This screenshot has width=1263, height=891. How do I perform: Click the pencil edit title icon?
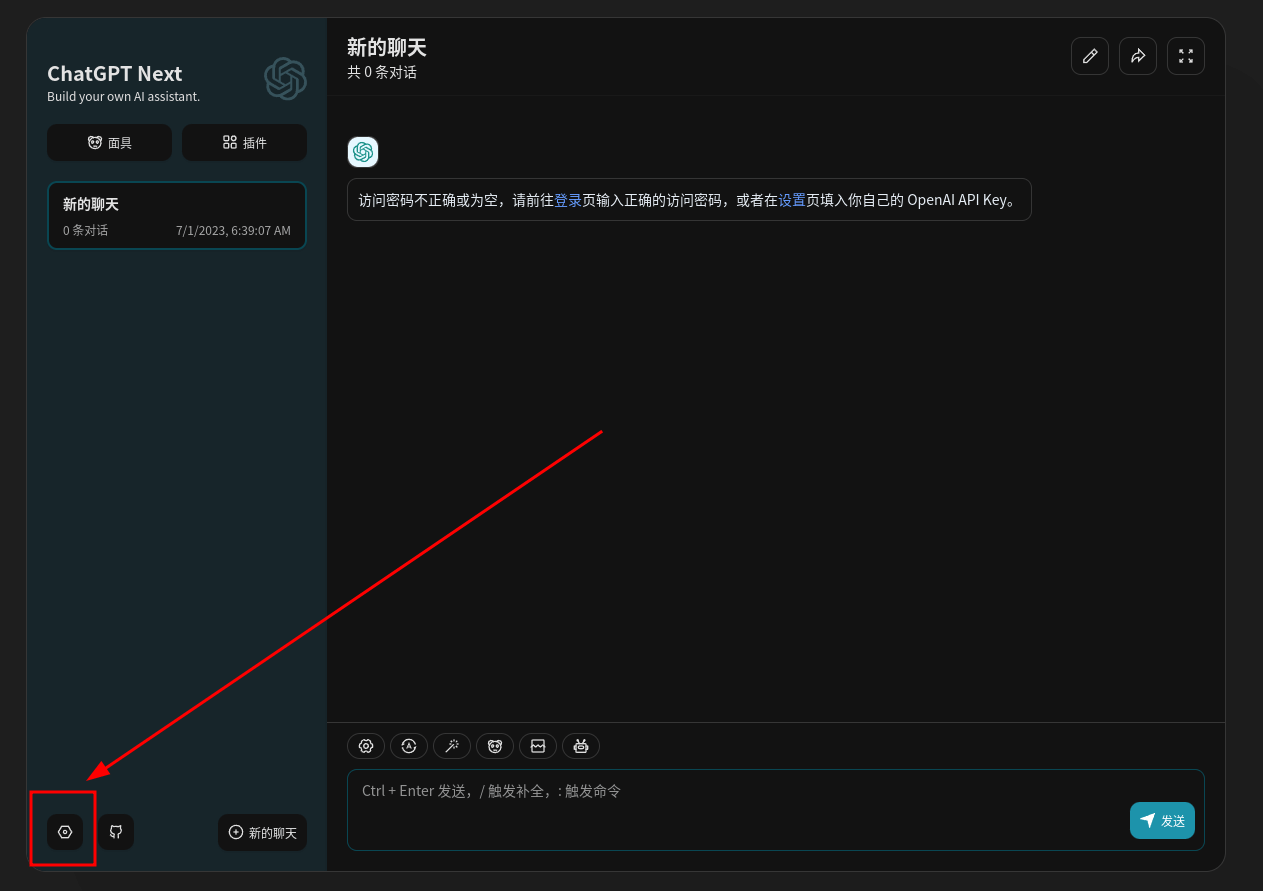point(1090,56)
